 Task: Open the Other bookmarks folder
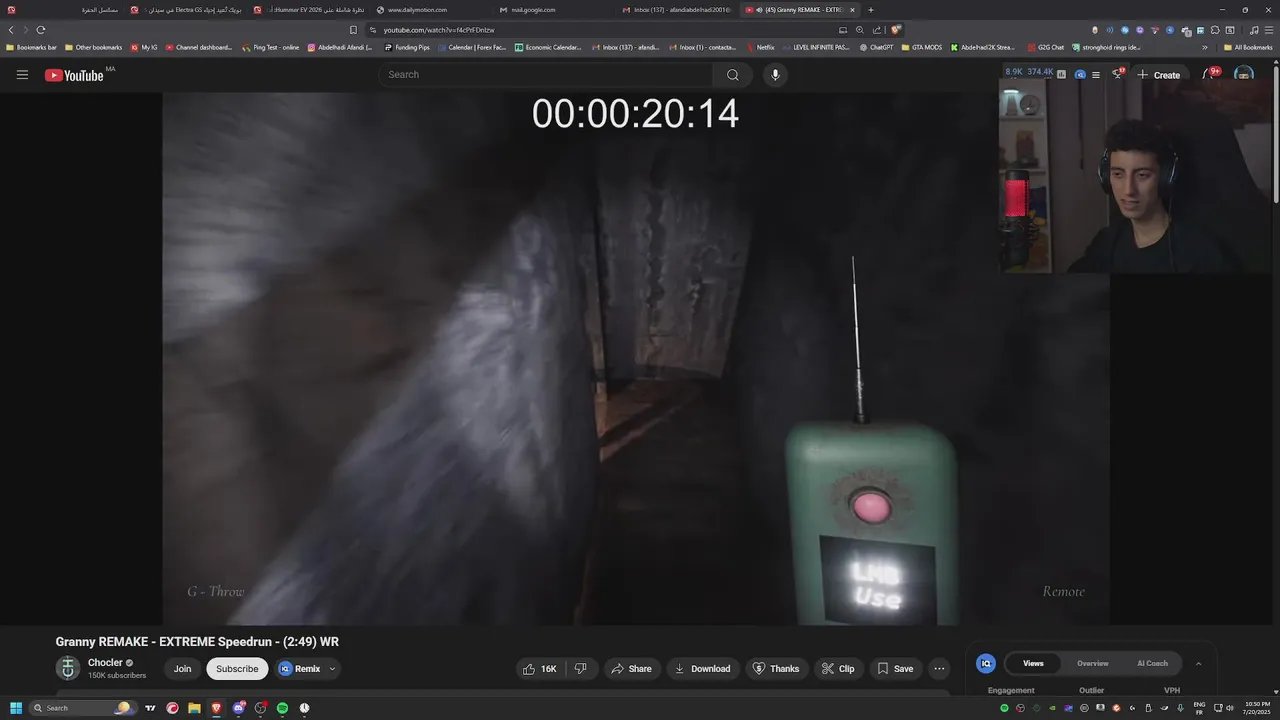coord(93,47)
